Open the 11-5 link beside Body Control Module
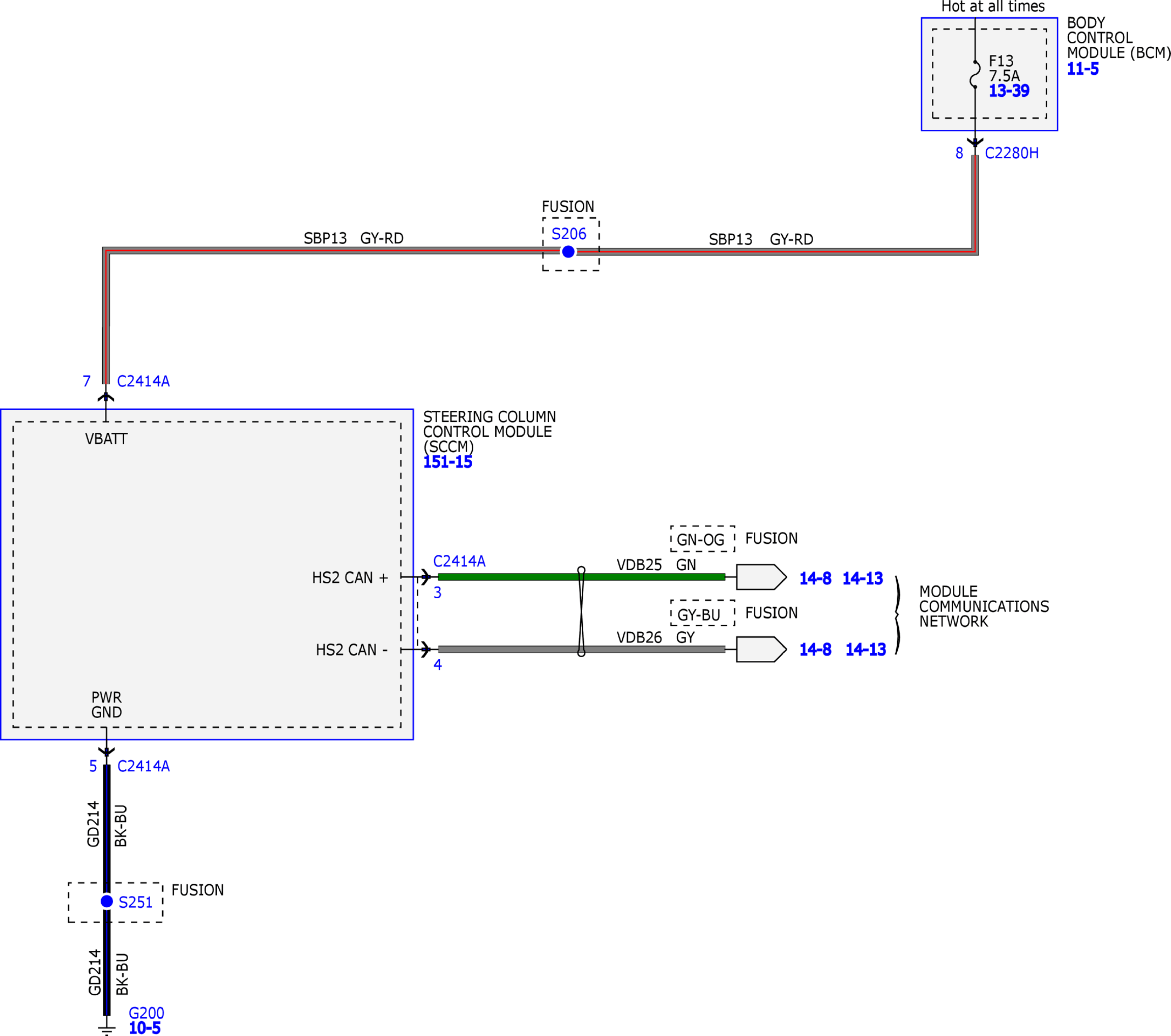 [1082, 69]
